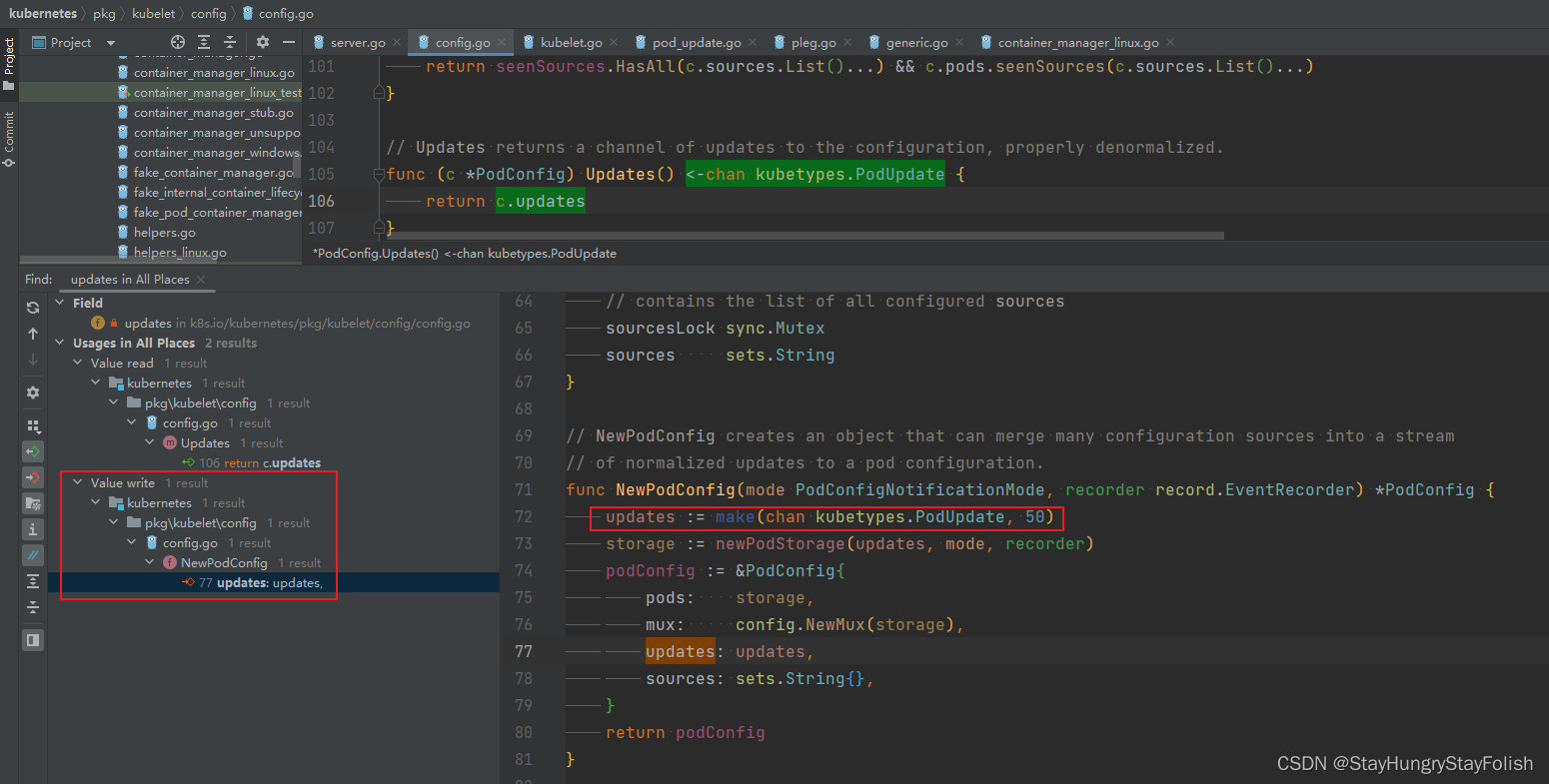Click line number 72 in preview gutter
Screen dimensions: 1549x784
tap(523, 516)
